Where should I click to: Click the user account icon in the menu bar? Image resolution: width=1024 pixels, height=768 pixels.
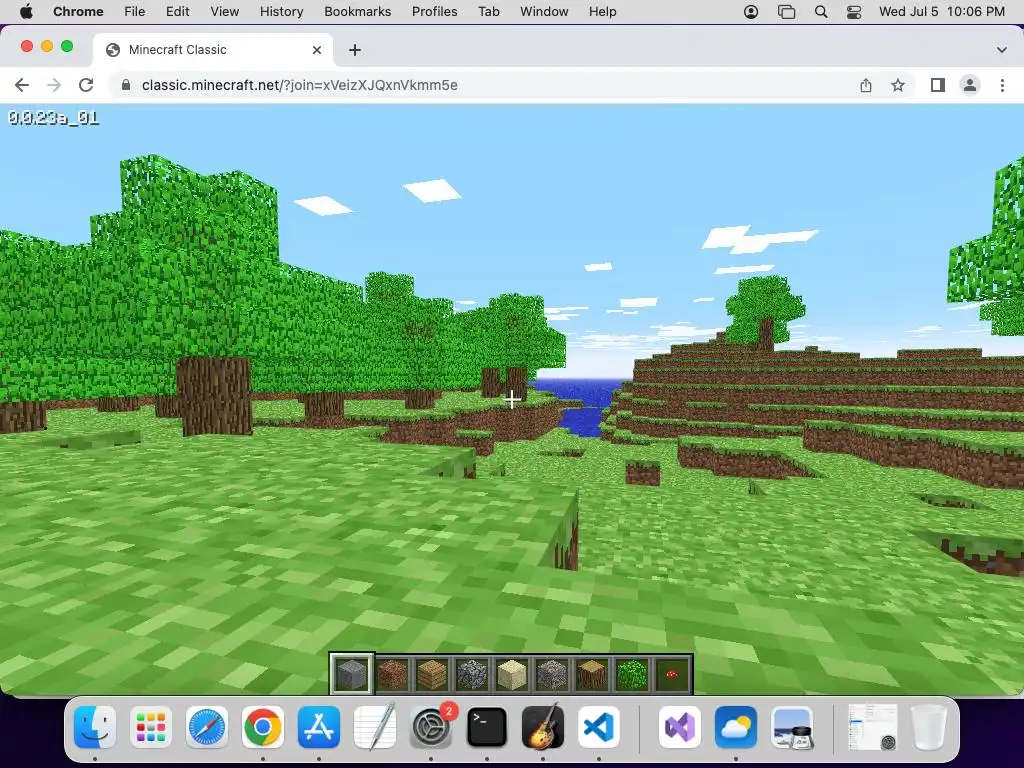pos(751,12)
